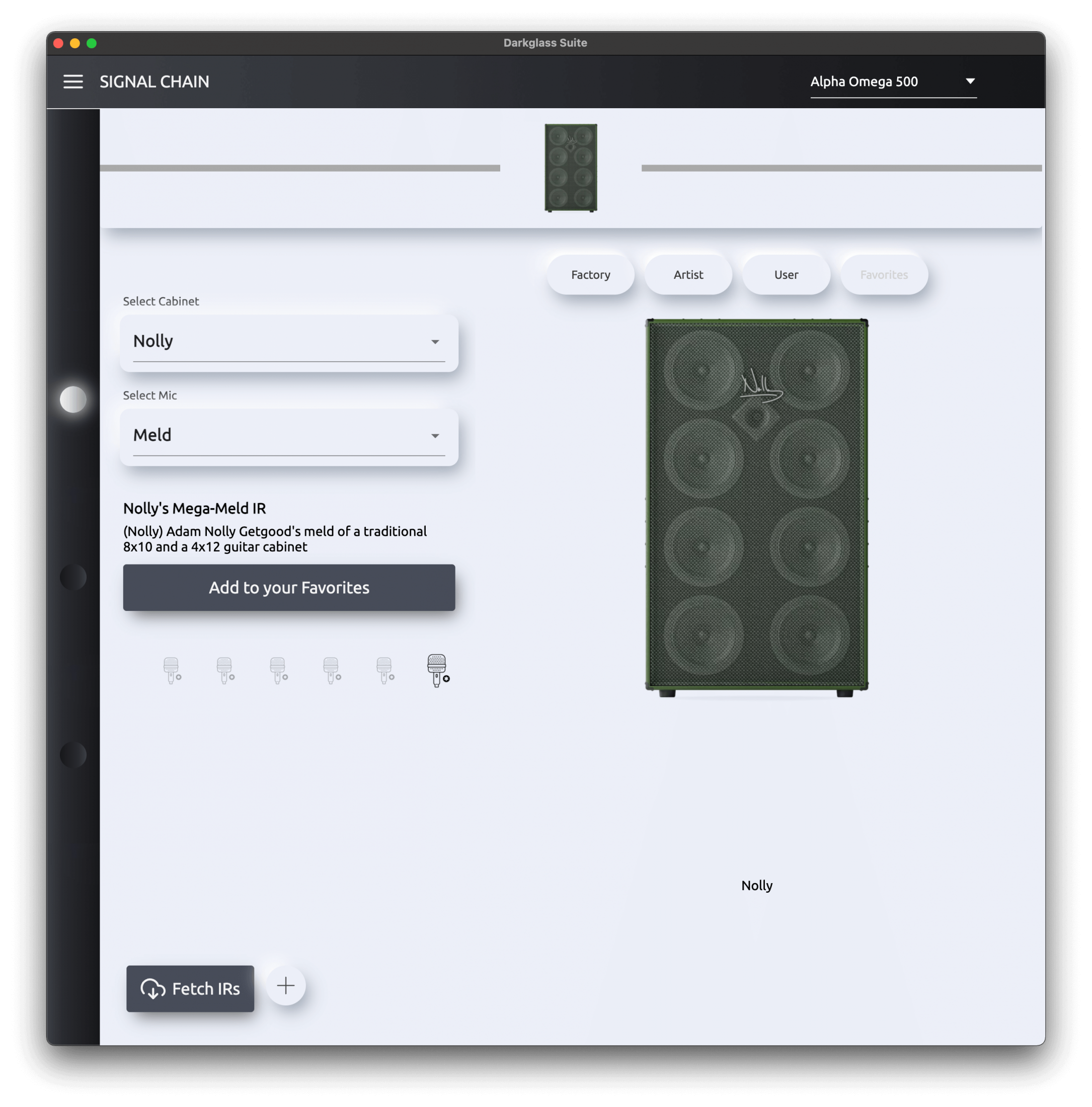Image resolution: width=1092 pixels, height=1107 pixels.
Task: Switch to the User tab
Action: (786, 274)
